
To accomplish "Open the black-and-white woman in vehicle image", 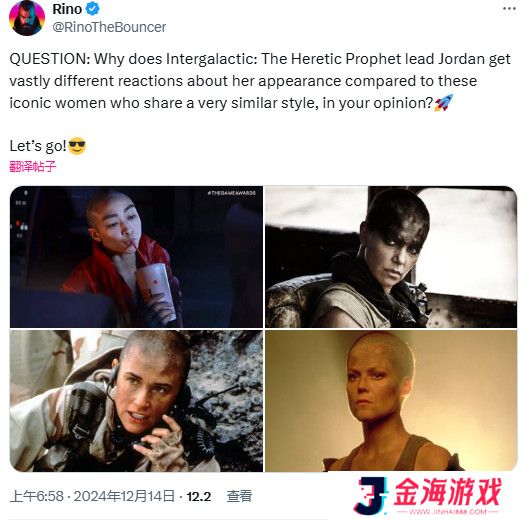I will (391, 257).
